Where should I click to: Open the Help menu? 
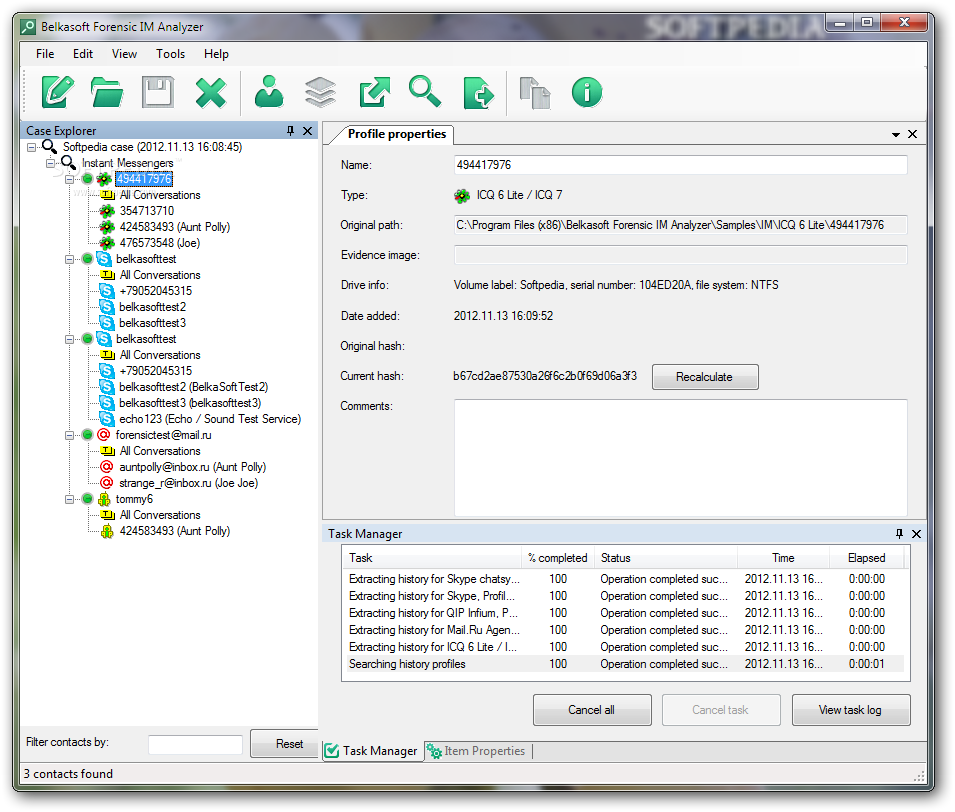[x=216, y=54]
